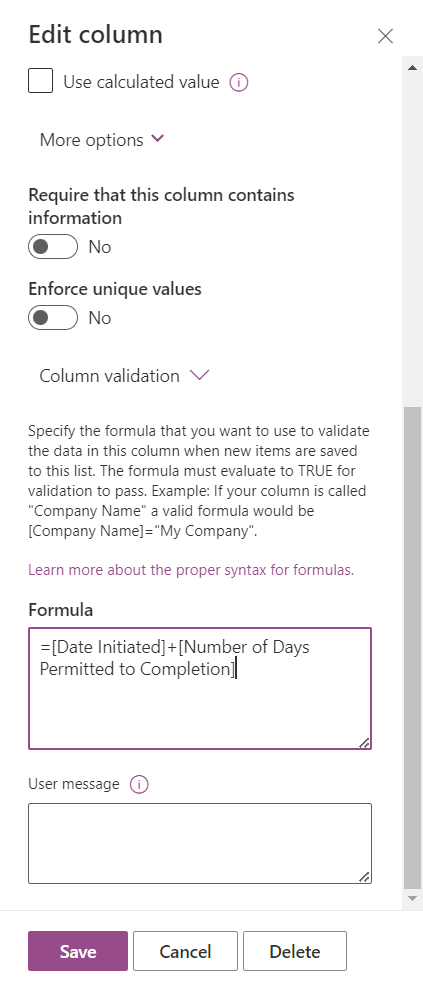Enable the Use calculated value checkbox
423x986 pixels.
click(x=40, y=82)
